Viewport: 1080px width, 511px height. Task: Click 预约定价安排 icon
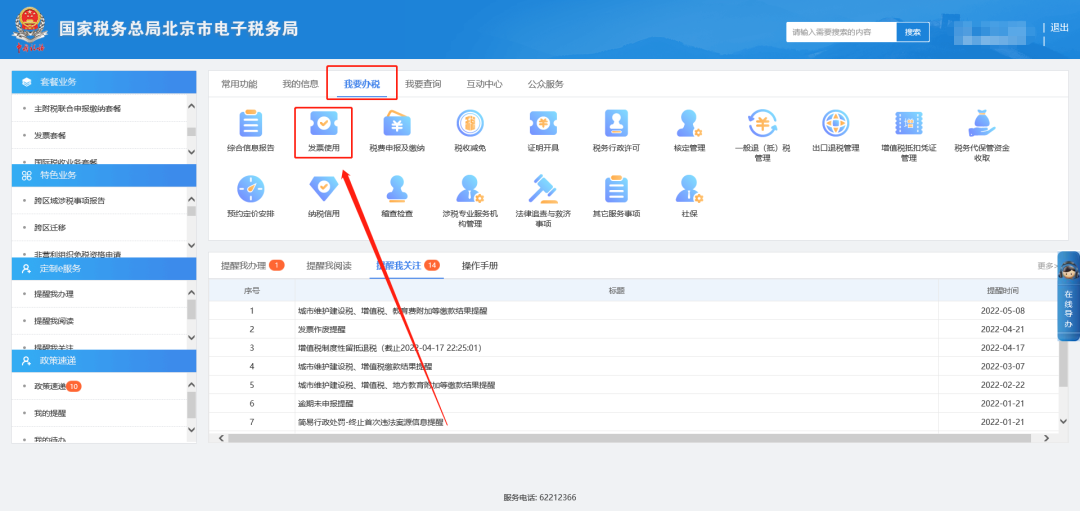[250, 189]
